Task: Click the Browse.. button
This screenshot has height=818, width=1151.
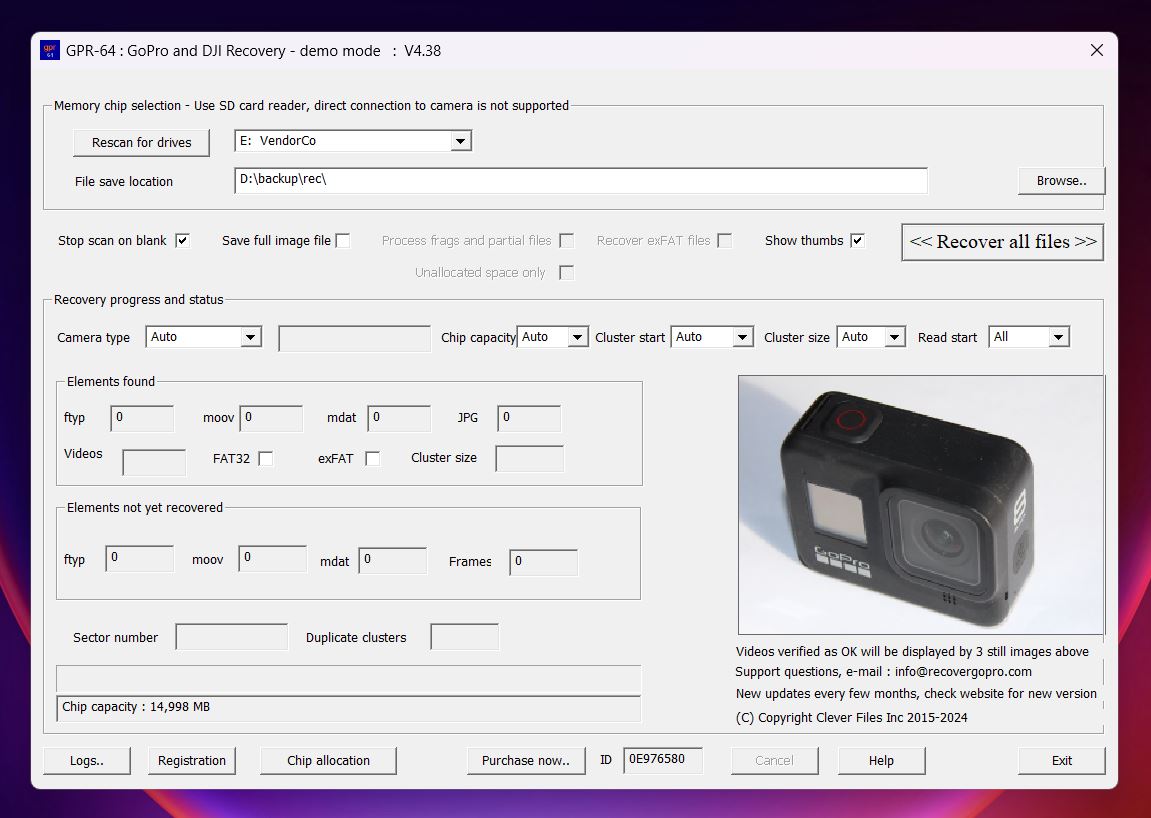Action: (x=1061, y=181)
